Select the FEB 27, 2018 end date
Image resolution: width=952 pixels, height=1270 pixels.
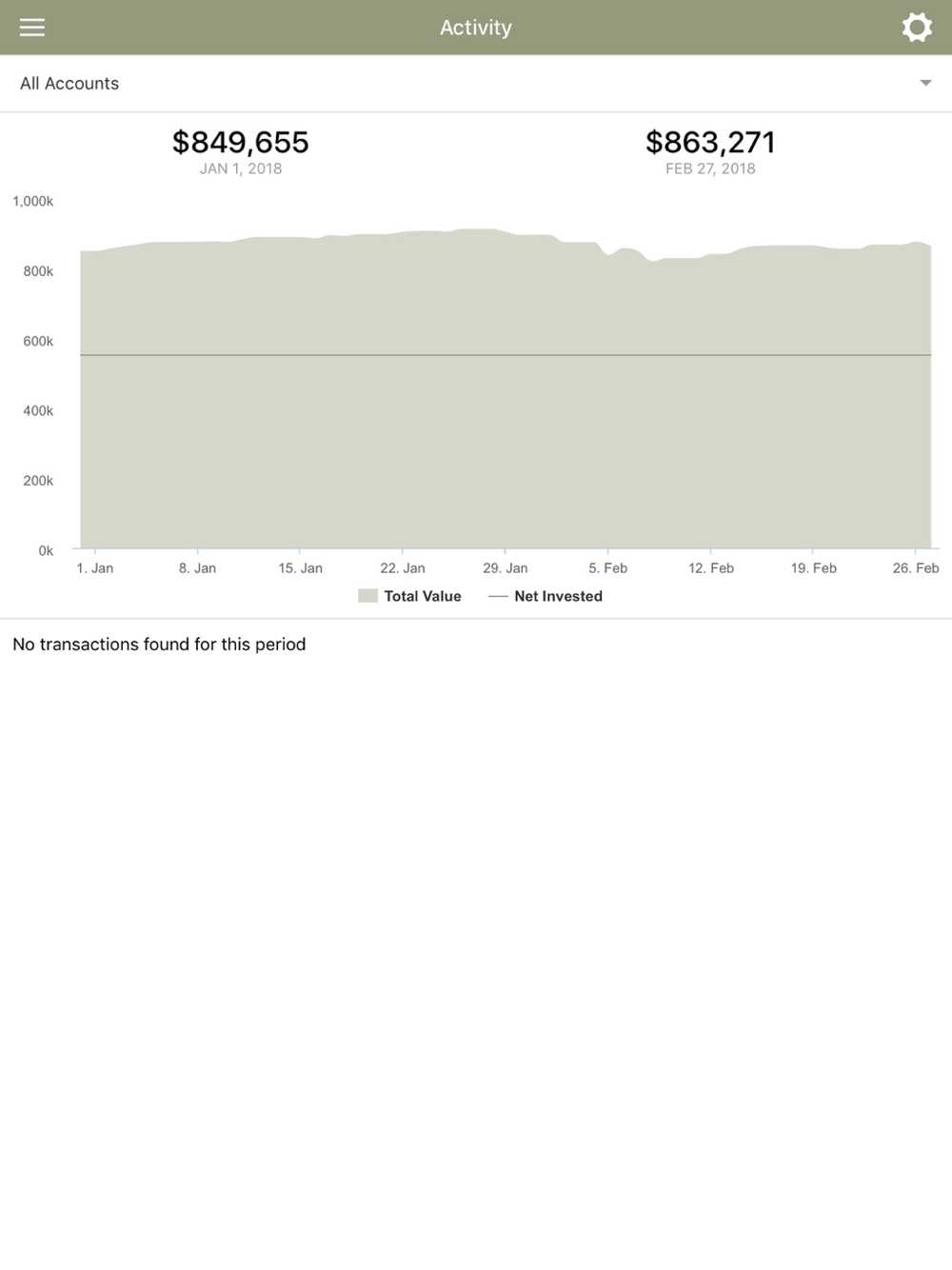710,169
